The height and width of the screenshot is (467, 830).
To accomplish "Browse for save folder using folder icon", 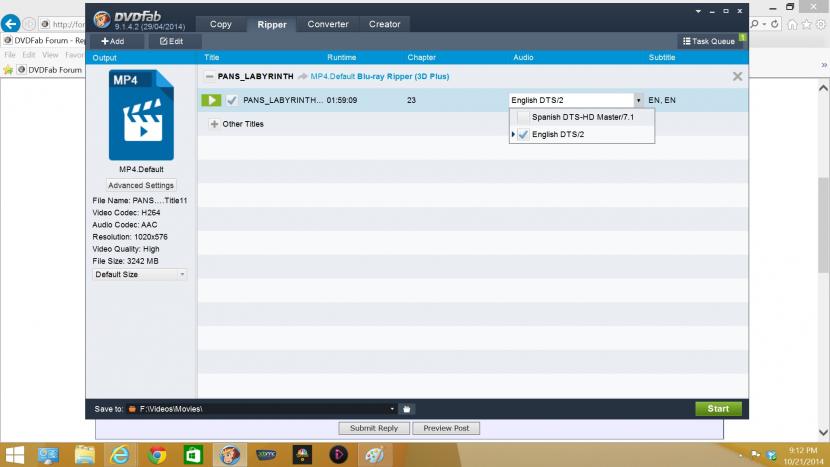I will [x=407, y=409].
